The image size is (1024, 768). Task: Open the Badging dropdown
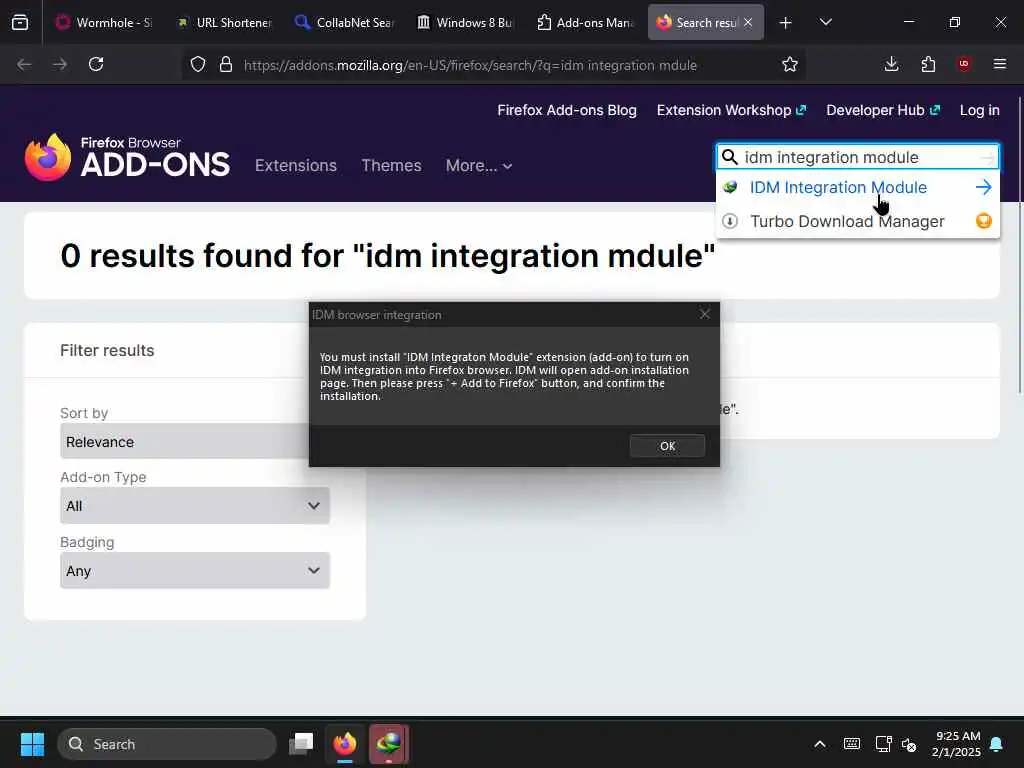195,571
